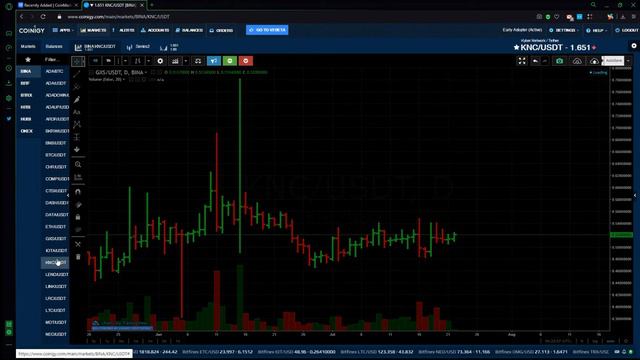
Task: Open the SETTINGS dropdown
Action: [564, 30]
